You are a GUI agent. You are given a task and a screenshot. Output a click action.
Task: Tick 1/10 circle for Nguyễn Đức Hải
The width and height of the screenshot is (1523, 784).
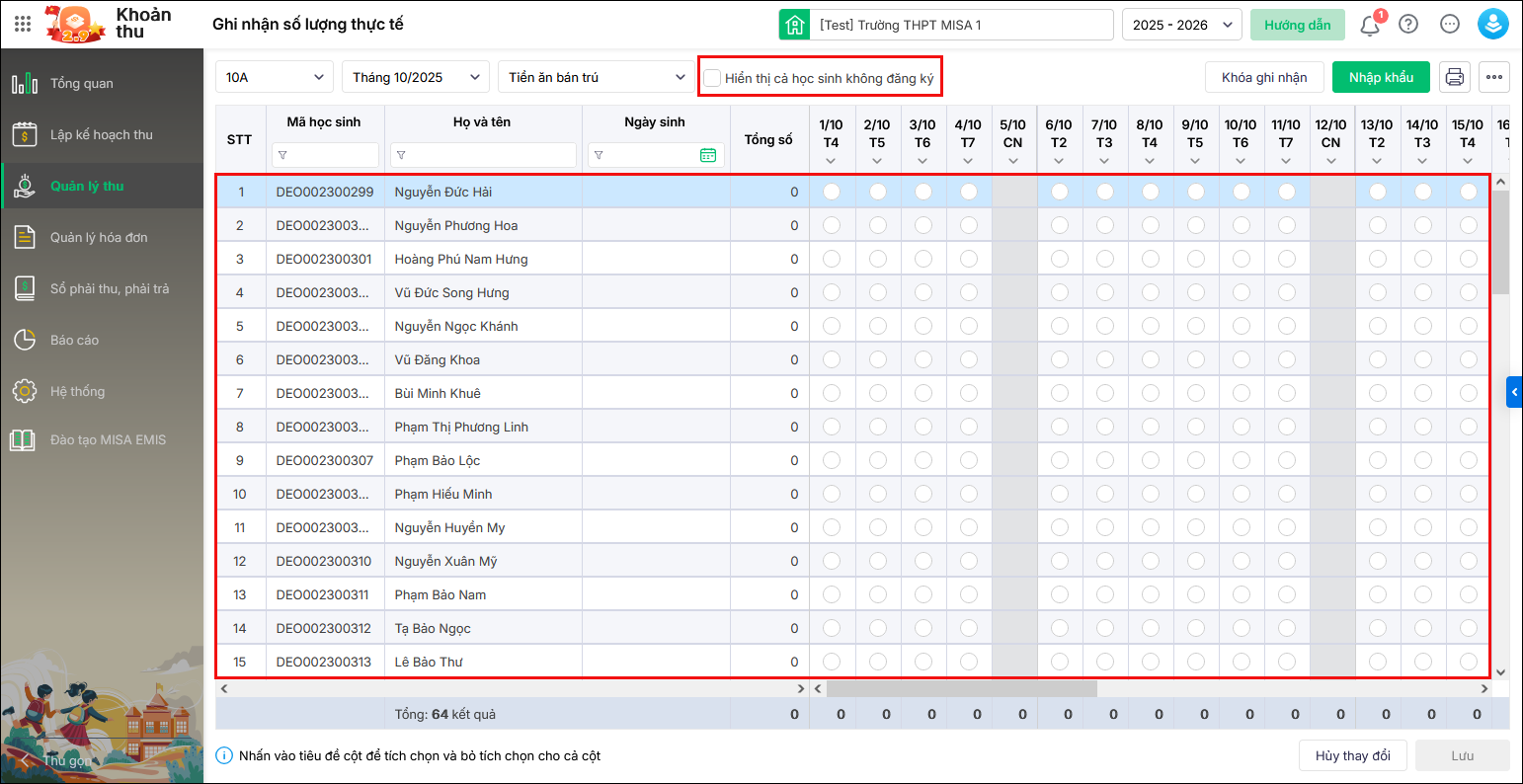[x=832, y=192]
